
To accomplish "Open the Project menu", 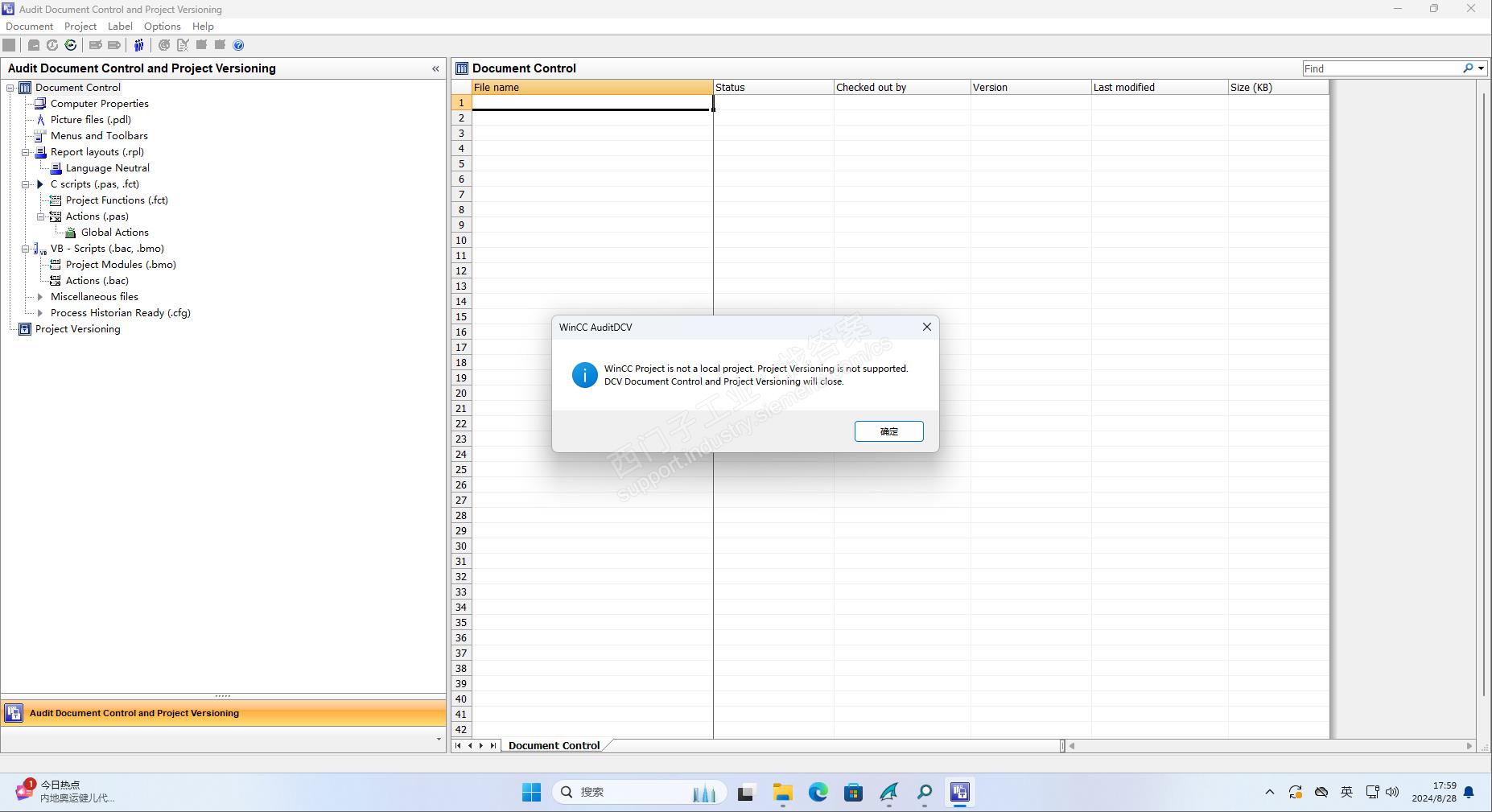I will tap(80, 27).
